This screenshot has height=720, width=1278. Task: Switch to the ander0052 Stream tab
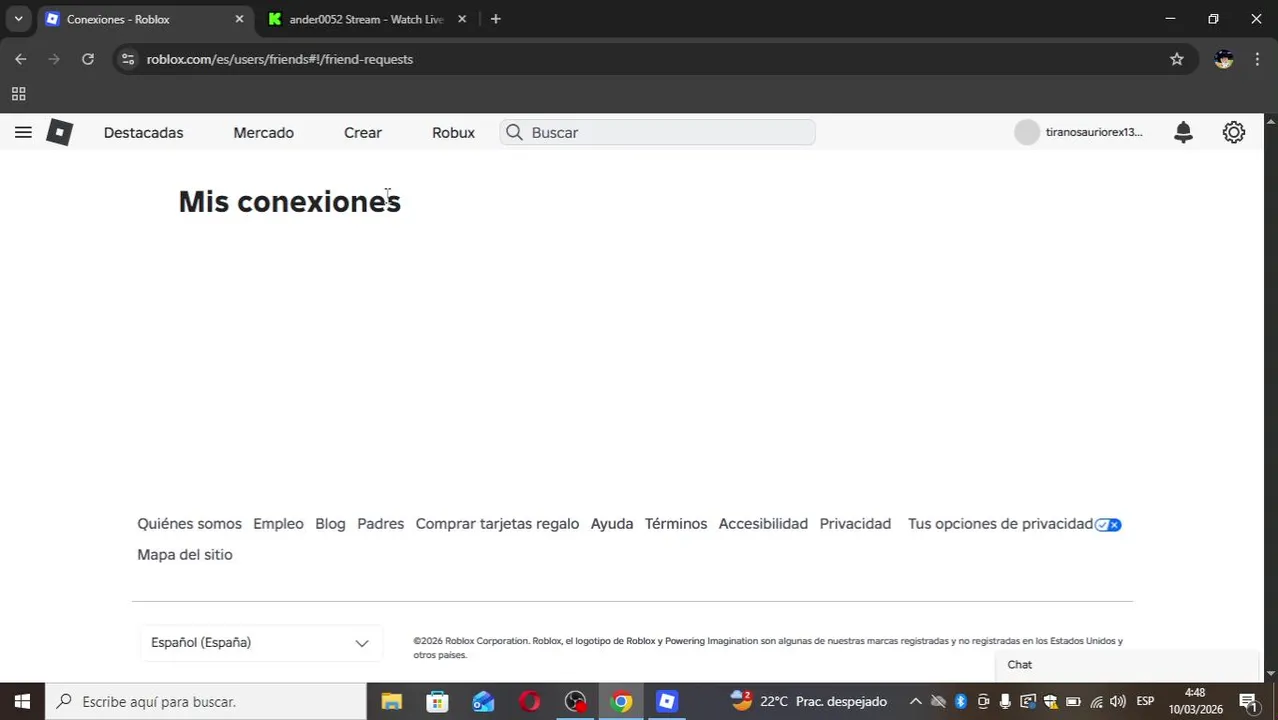[x=367, y=19]
